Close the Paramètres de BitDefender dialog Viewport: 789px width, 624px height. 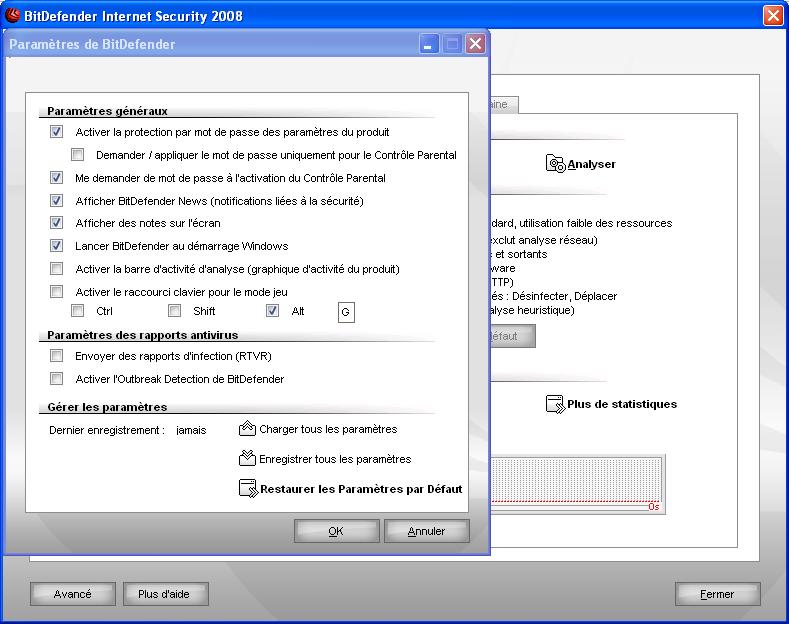tap(476, 44)
